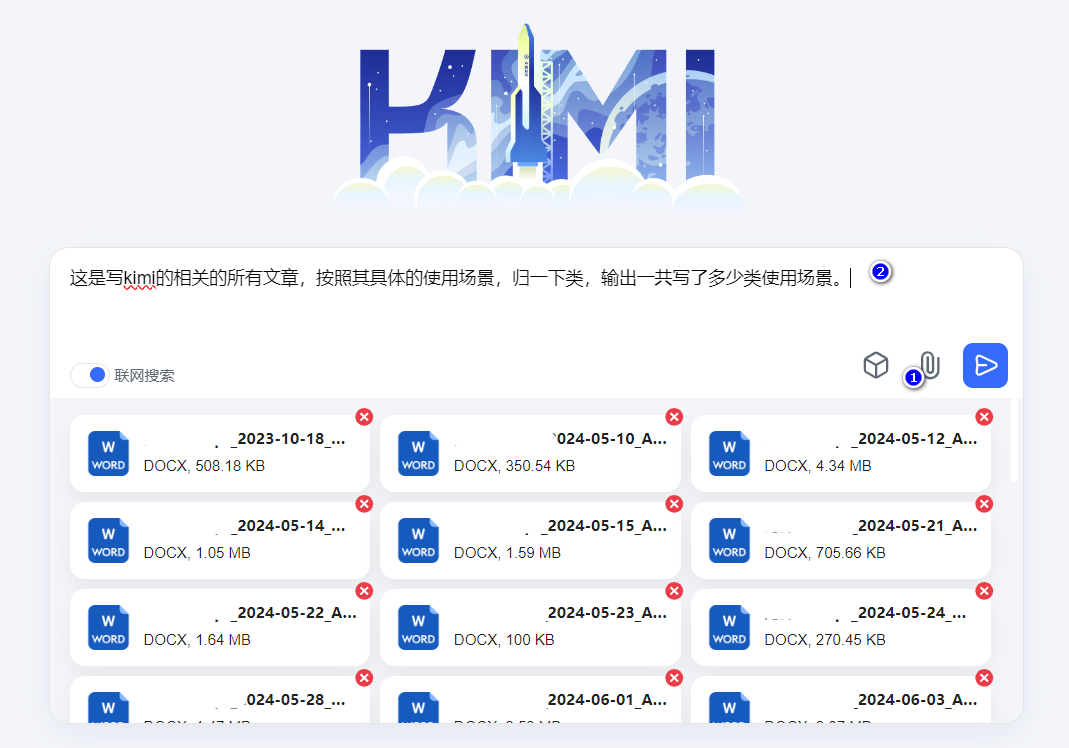
Task: Click the Word icon of the 705.66 KB file
Action: click(x=729, y=541)
